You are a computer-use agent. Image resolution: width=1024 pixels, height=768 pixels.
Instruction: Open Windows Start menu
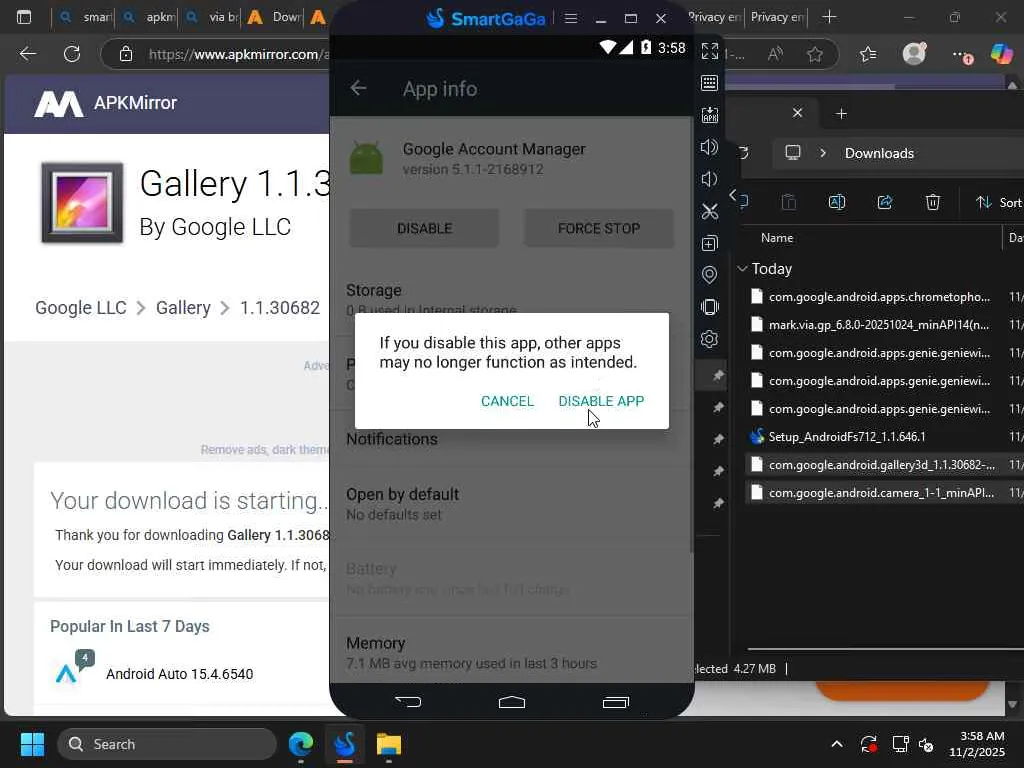tap(33, 744)
